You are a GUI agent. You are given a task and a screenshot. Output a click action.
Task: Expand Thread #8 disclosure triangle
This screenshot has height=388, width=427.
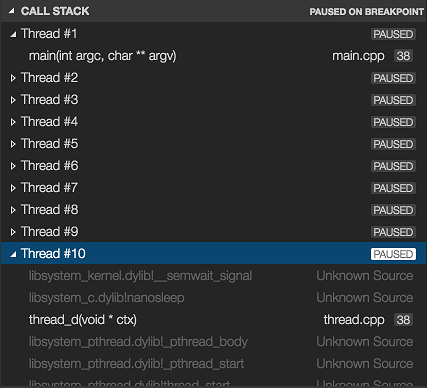[x=13, y=210]
